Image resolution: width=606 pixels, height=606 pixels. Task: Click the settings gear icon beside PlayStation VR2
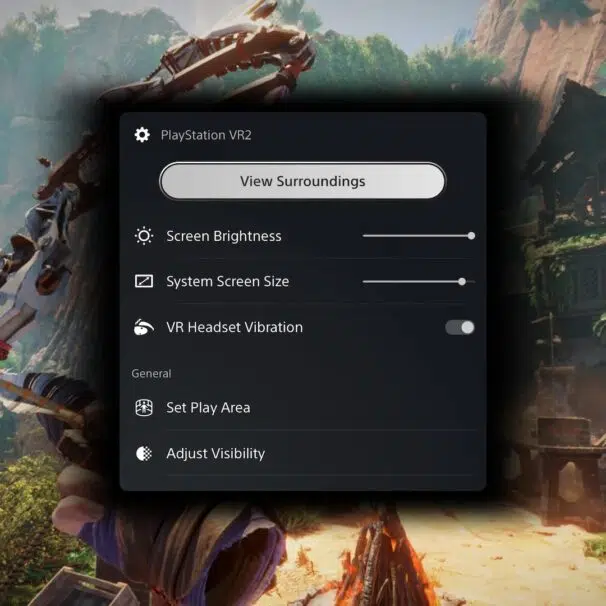click(142, 135)
